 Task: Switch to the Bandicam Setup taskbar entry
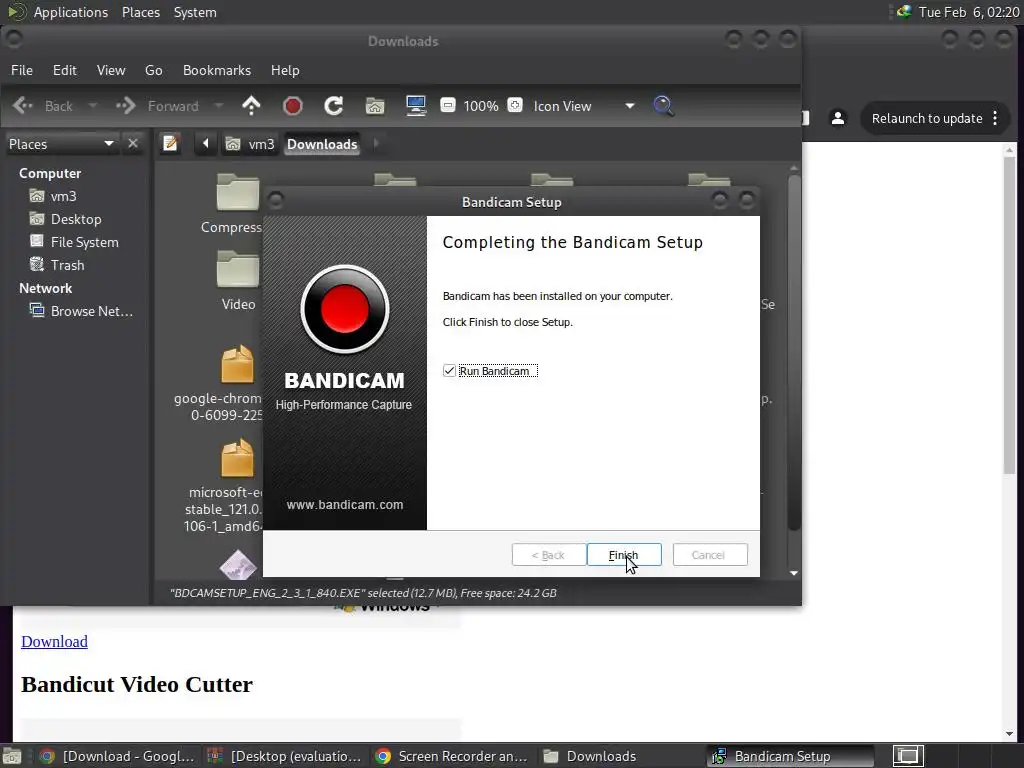point(790,756)
